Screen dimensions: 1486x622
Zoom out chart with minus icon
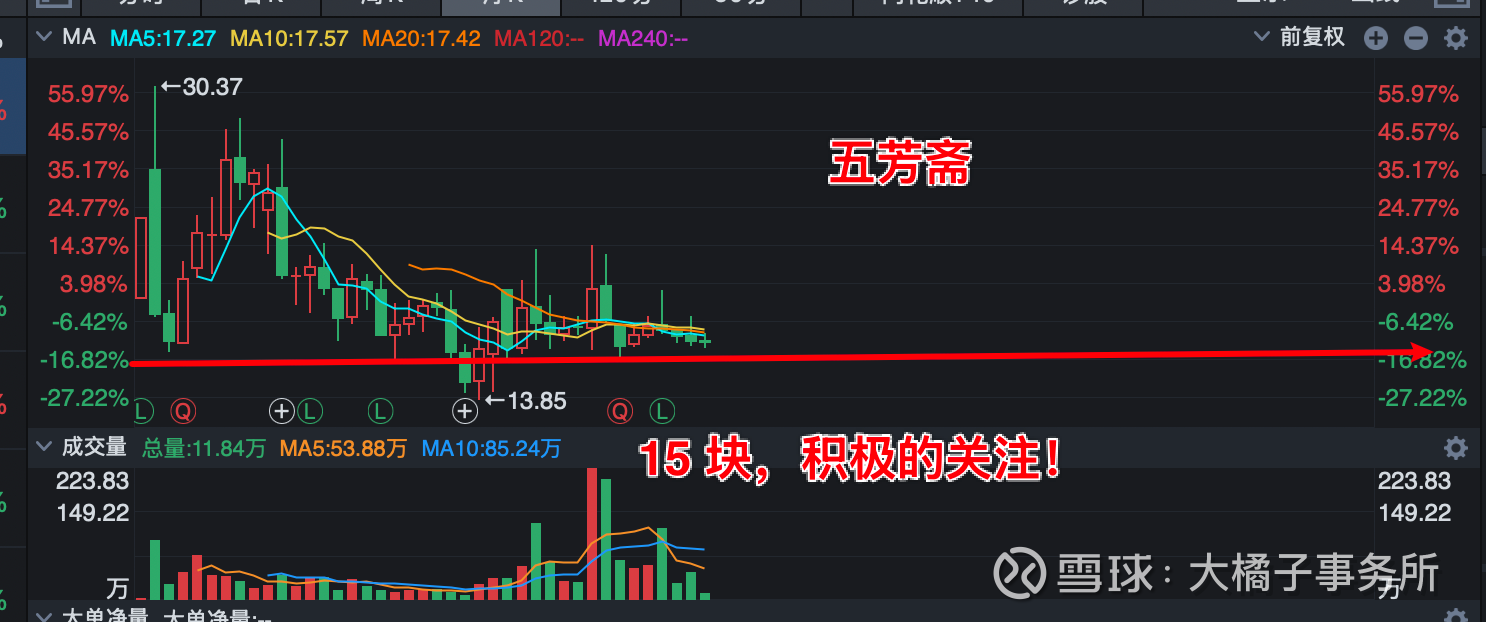coord(1415,39)
